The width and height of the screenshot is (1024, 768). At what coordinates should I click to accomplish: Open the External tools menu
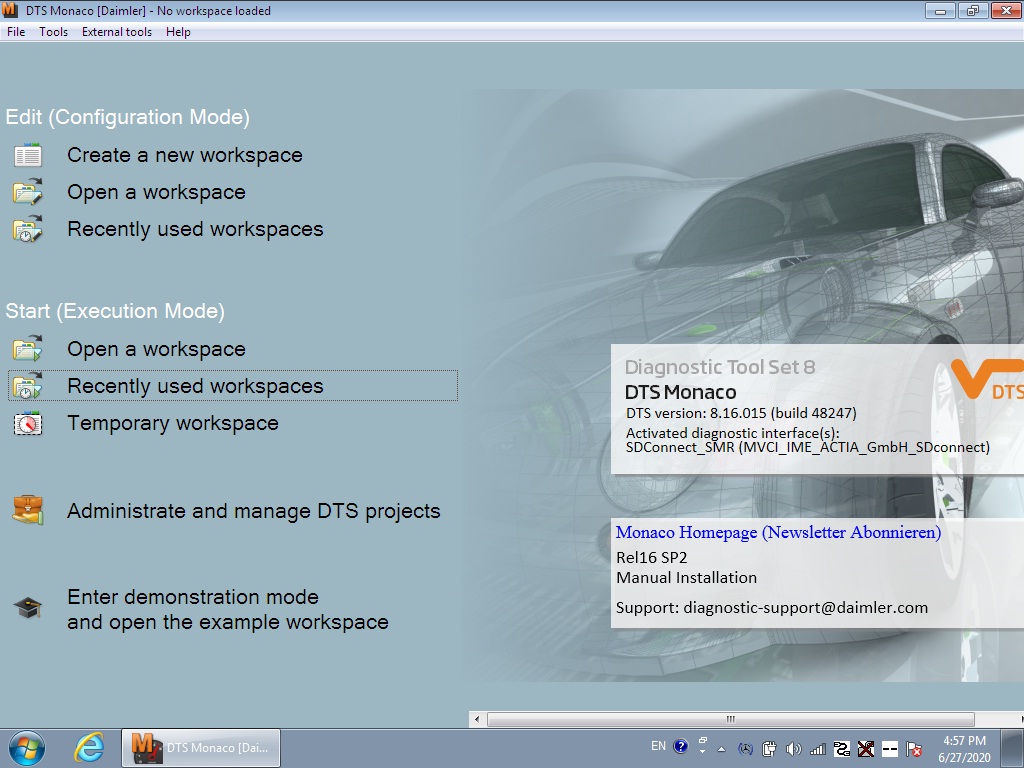pos(117,32)
